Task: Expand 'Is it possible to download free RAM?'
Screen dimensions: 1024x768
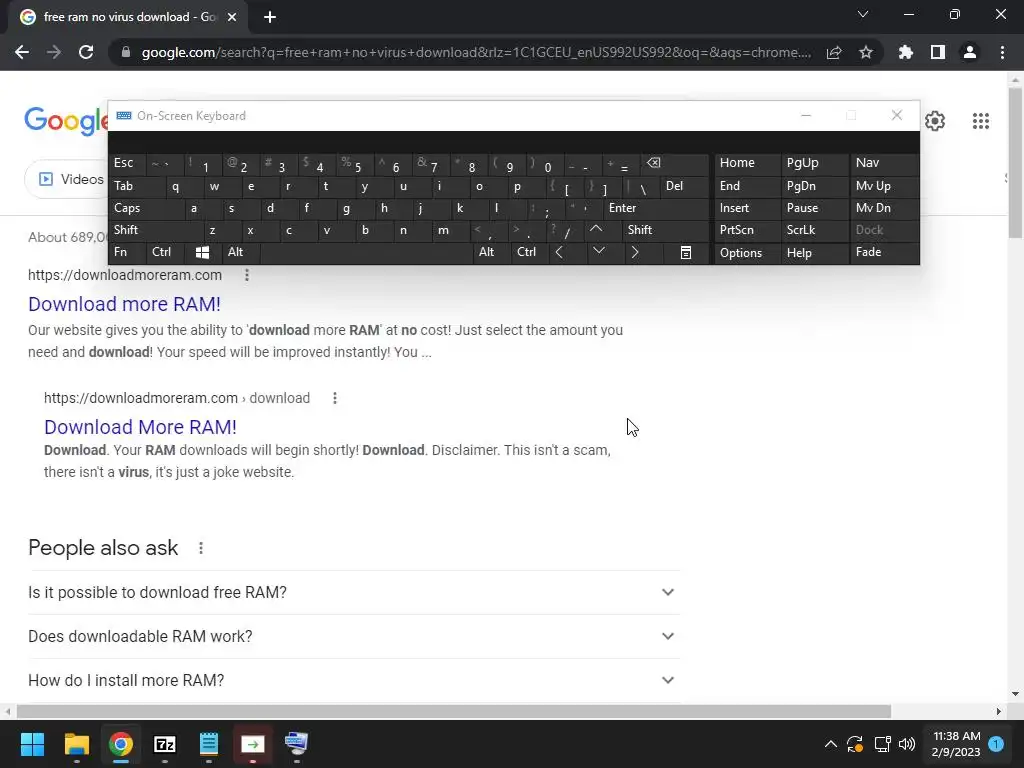Action: pos(353,592)
